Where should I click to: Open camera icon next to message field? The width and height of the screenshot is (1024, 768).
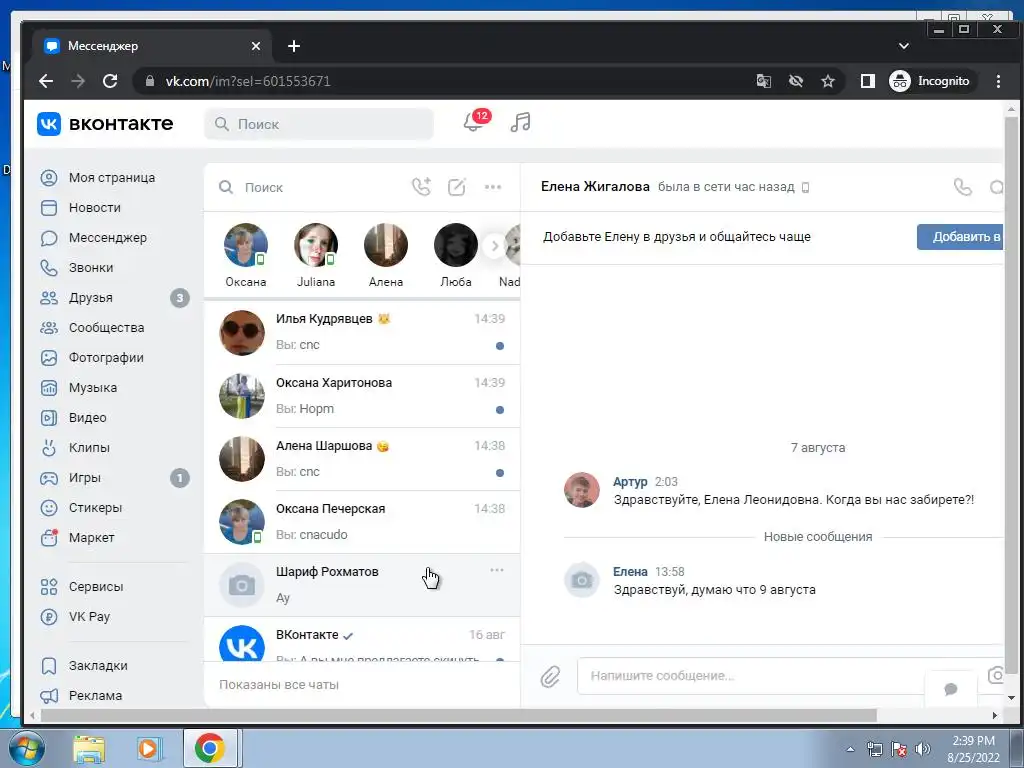pos(996,675)
